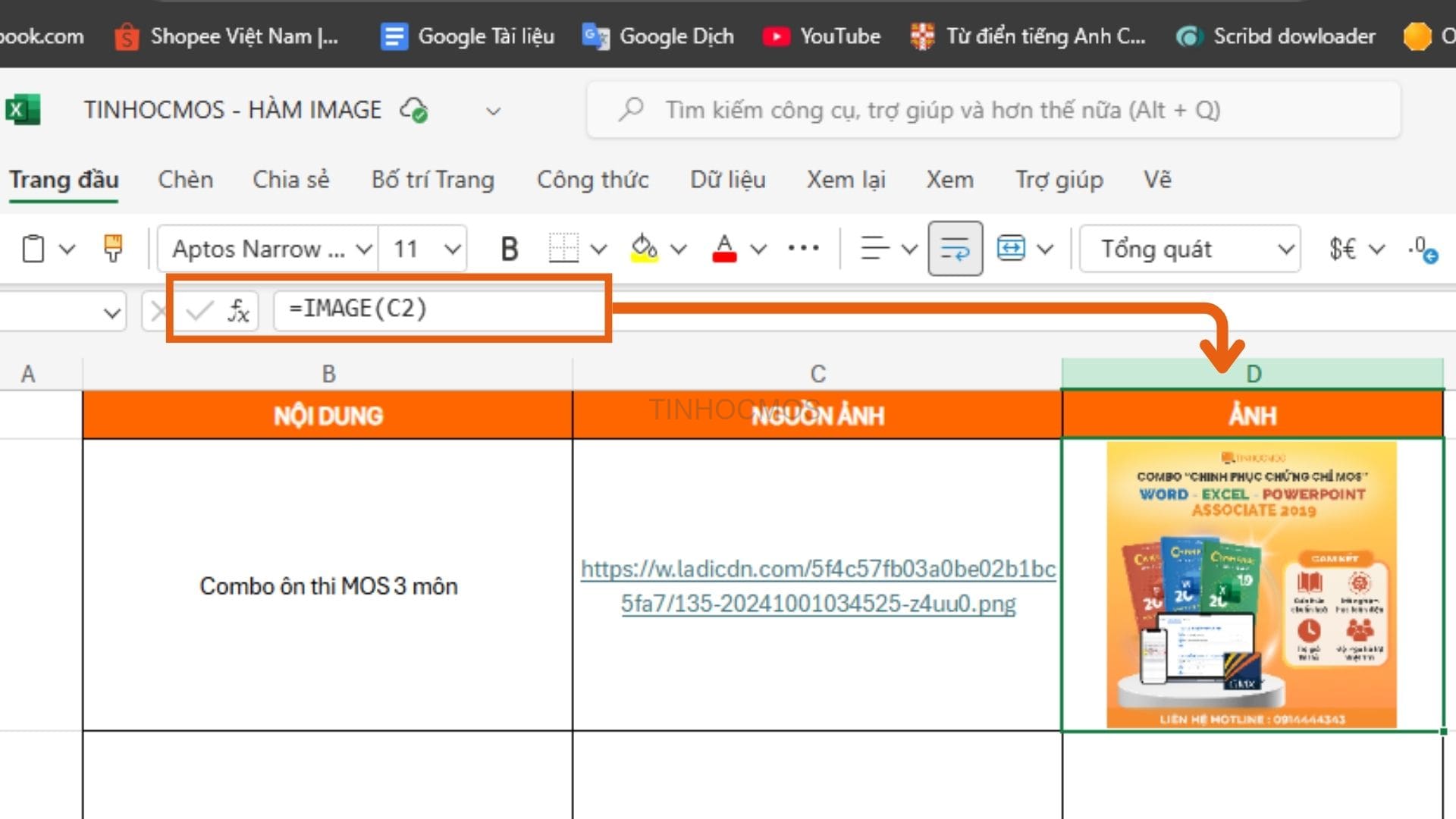Select the Format Painter brush
The height and width of the screenshot is (819, 1456).
113,248
